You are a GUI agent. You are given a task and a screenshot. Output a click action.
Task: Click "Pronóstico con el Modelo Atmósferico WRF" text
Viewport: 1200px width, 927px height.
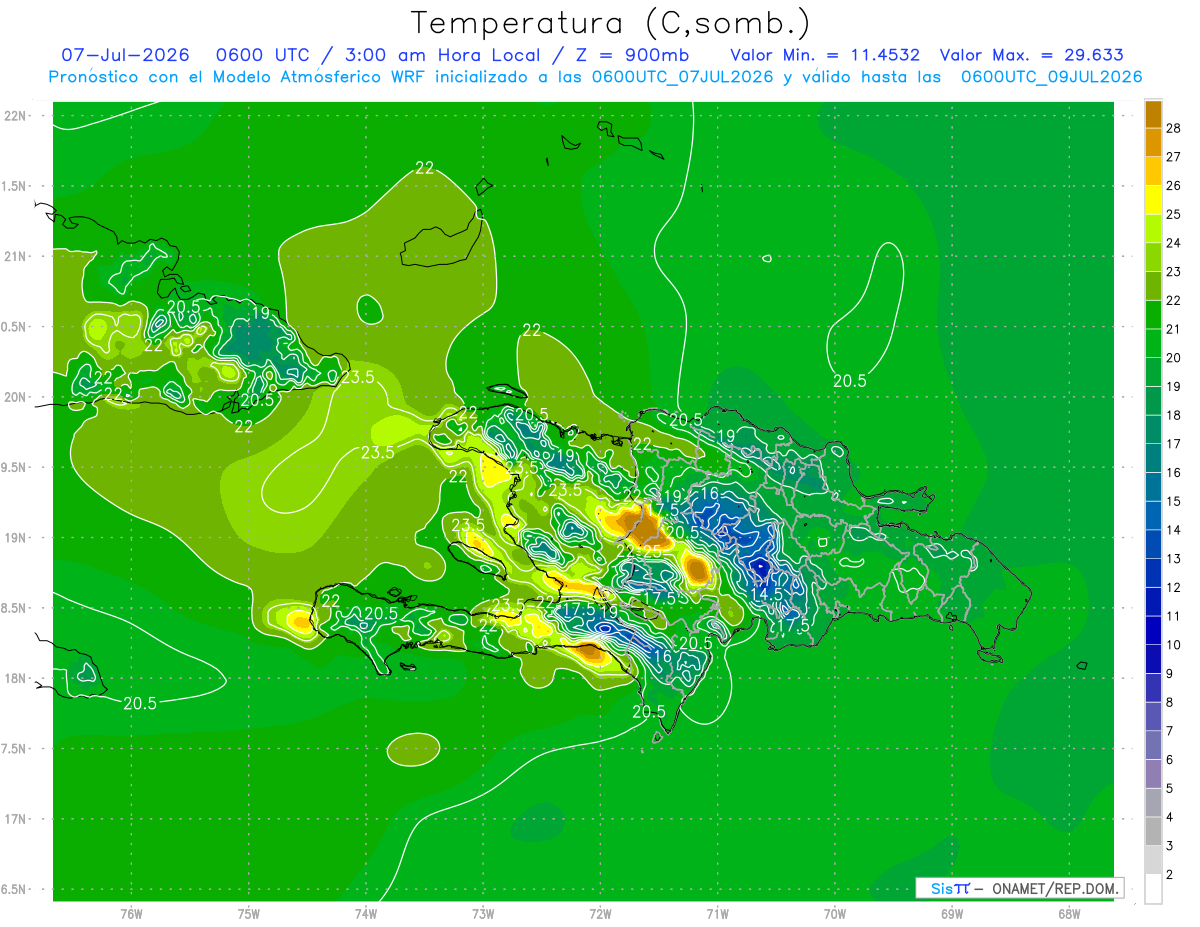[x=237, y=77]
